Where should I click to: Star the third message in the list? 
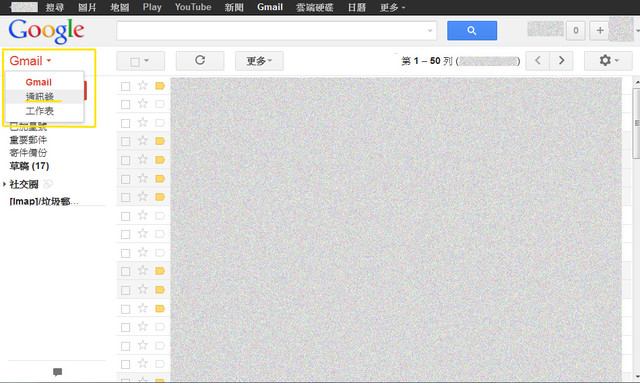coord(142,122)
